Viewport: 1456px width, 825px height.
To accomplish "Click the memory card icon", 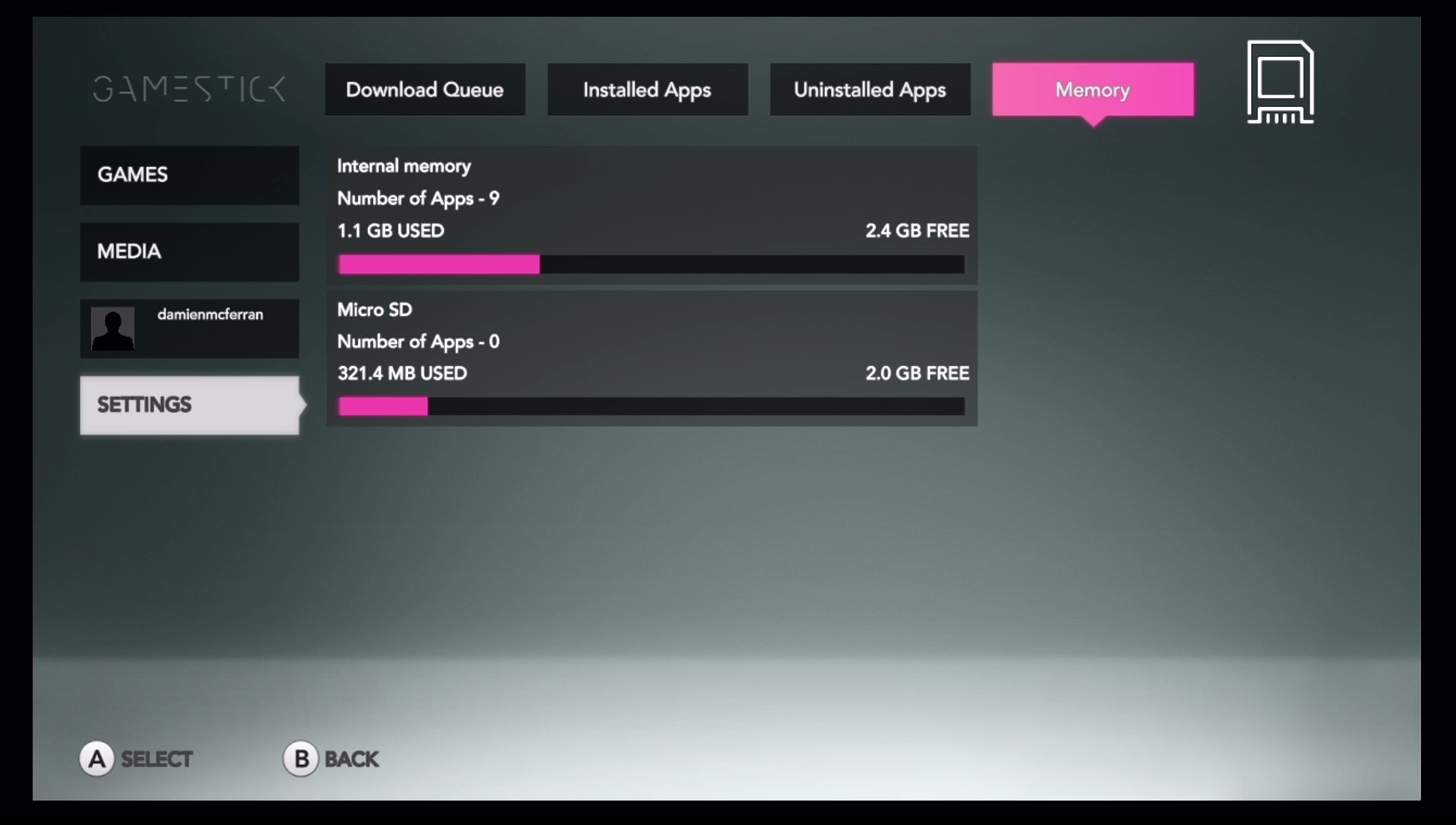I will click(x=1280, y=82).
